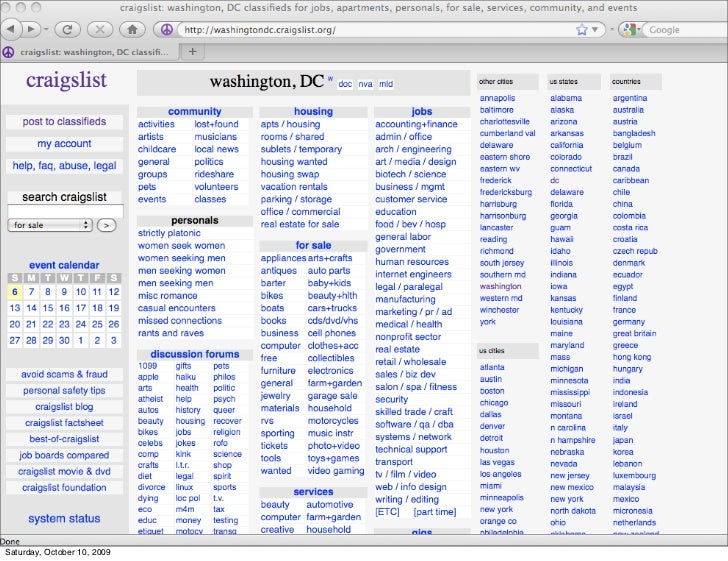Click the craigslist logo

pos(66,80)
